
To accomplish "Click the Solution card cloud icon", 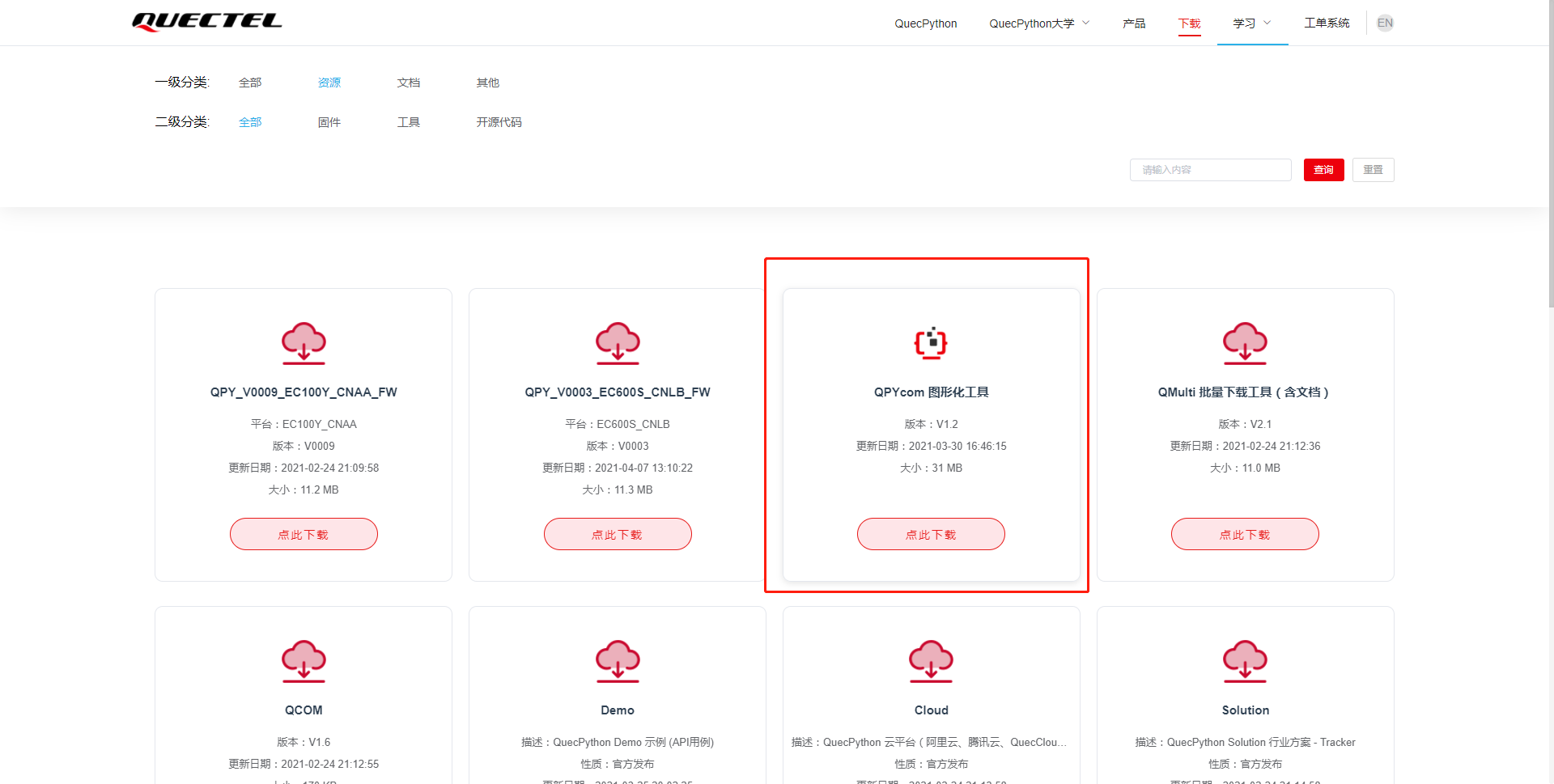I will point(1245,661).
